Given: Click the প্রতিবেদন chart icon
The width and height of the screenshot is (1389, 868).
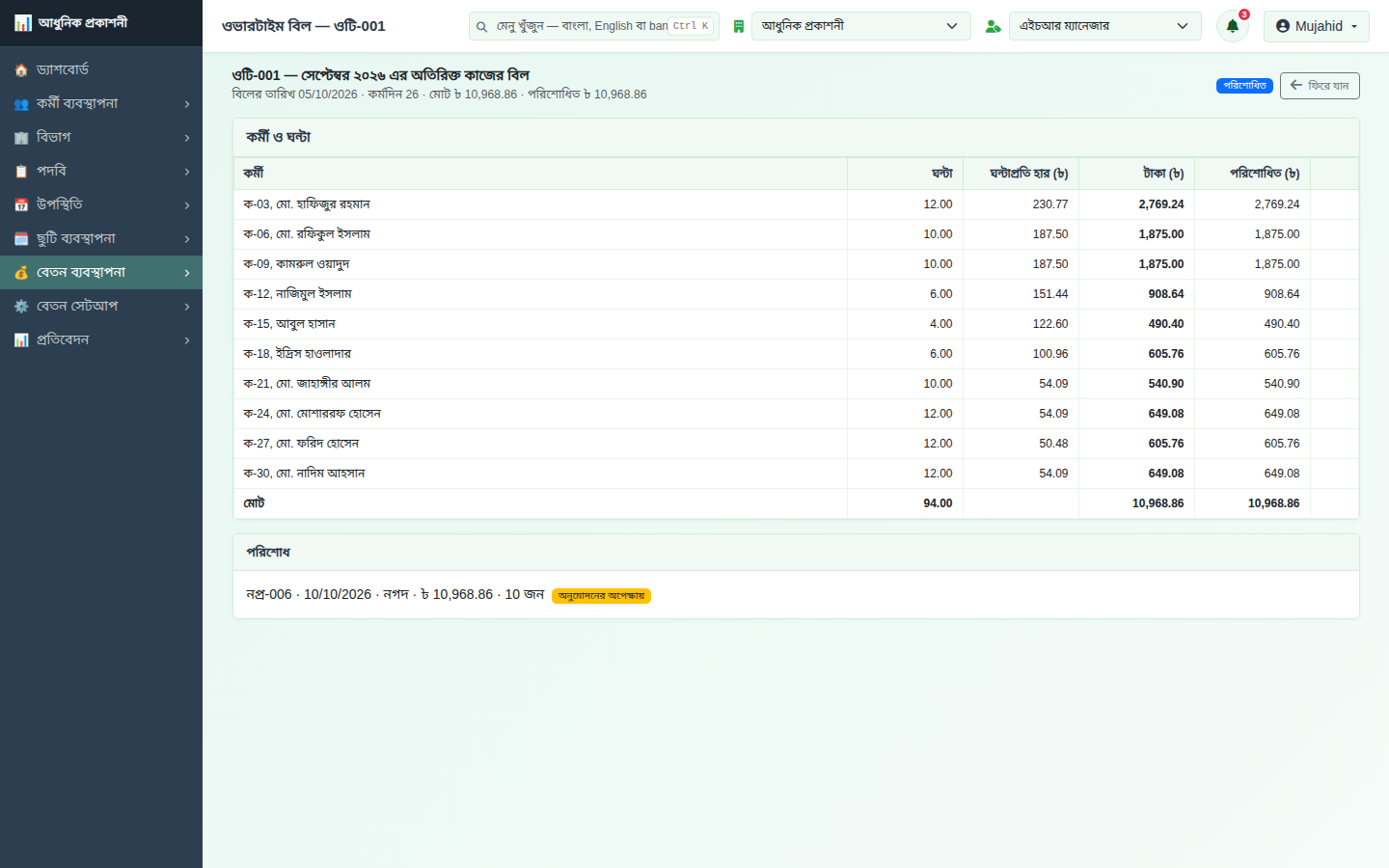Looking at the screenshot, I should tap(21, 340).
